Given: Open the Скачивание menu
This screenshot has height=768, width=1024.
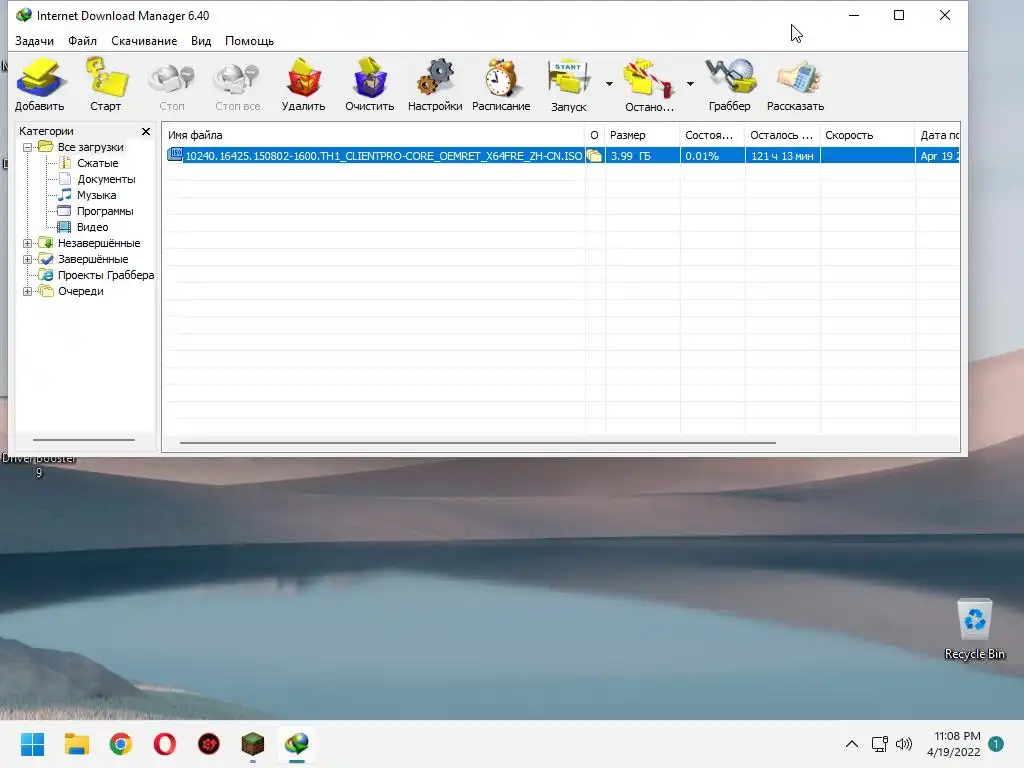Looking at the screenshot, I should 144,40.
